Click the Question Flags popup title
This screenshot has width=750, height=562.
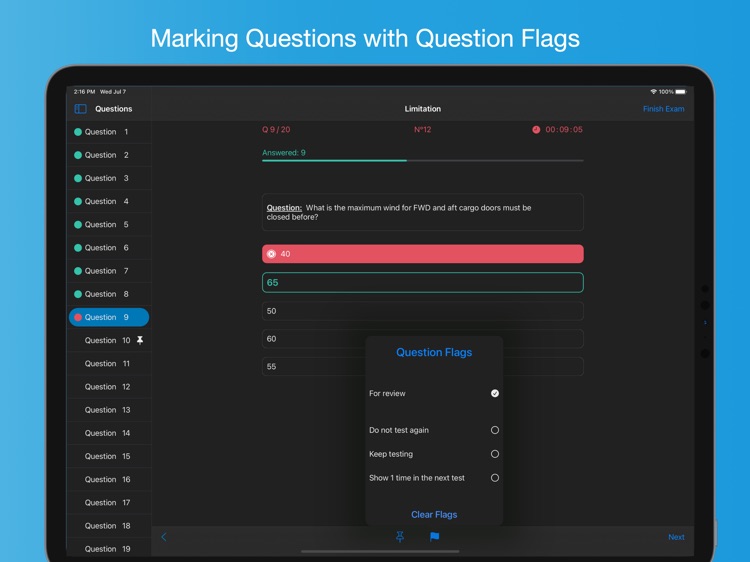coord(434,353)
